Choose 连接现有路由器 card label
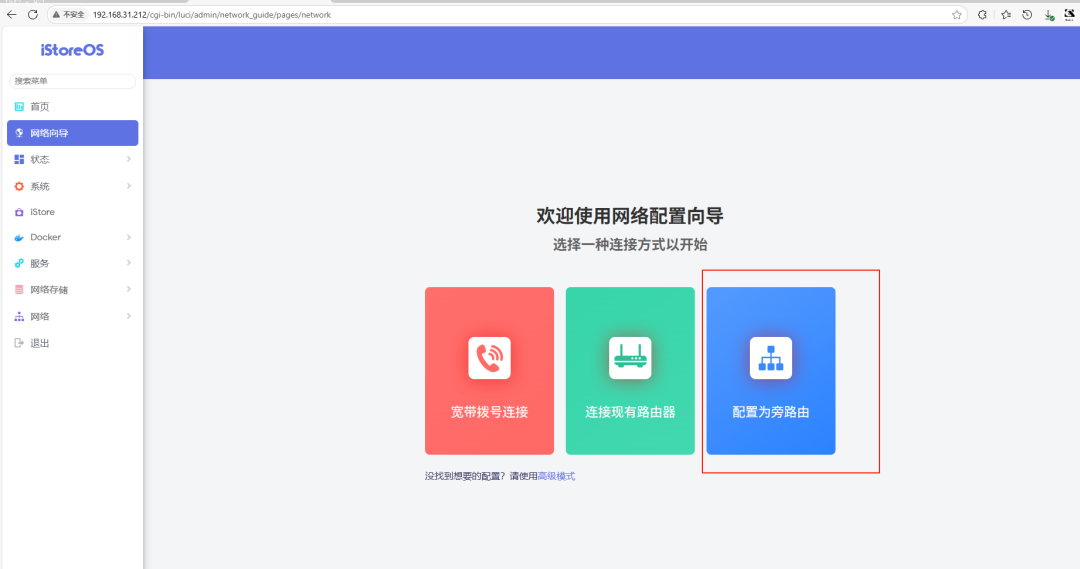The image size is (1080, 569). click(630, 412)
